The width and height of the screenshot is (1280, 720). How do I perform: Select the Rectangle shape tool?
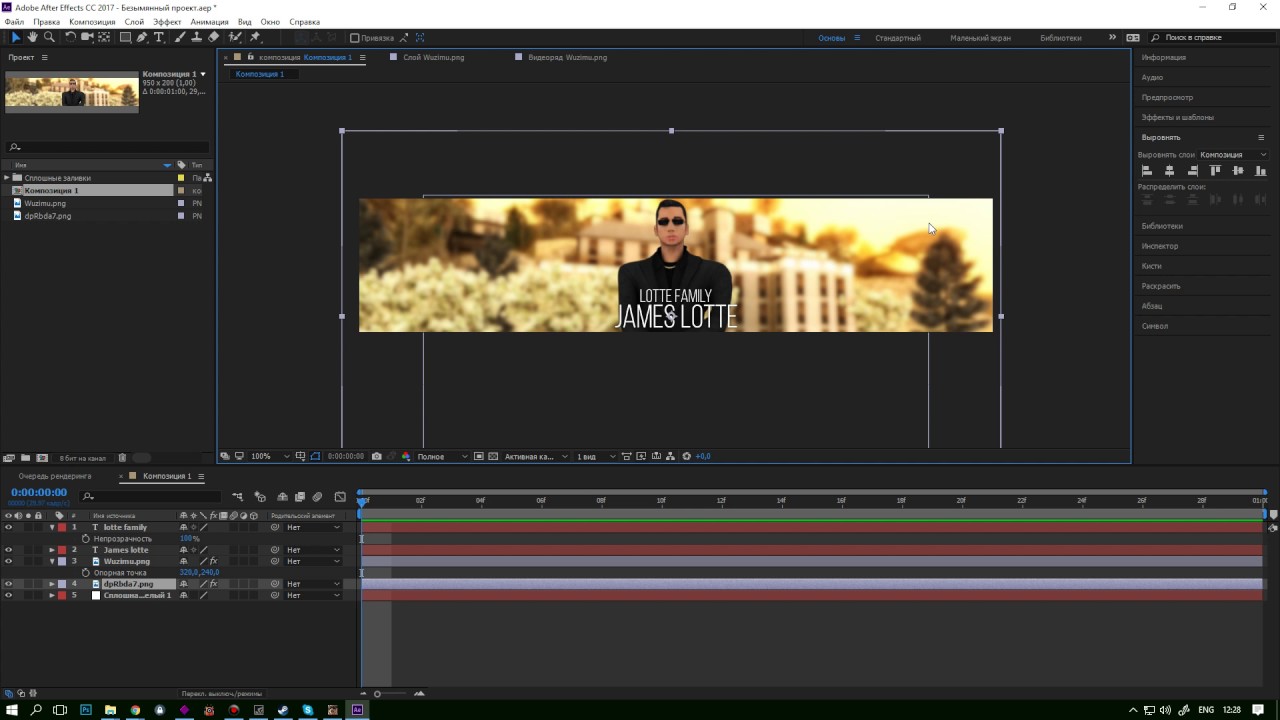(125, 37)
